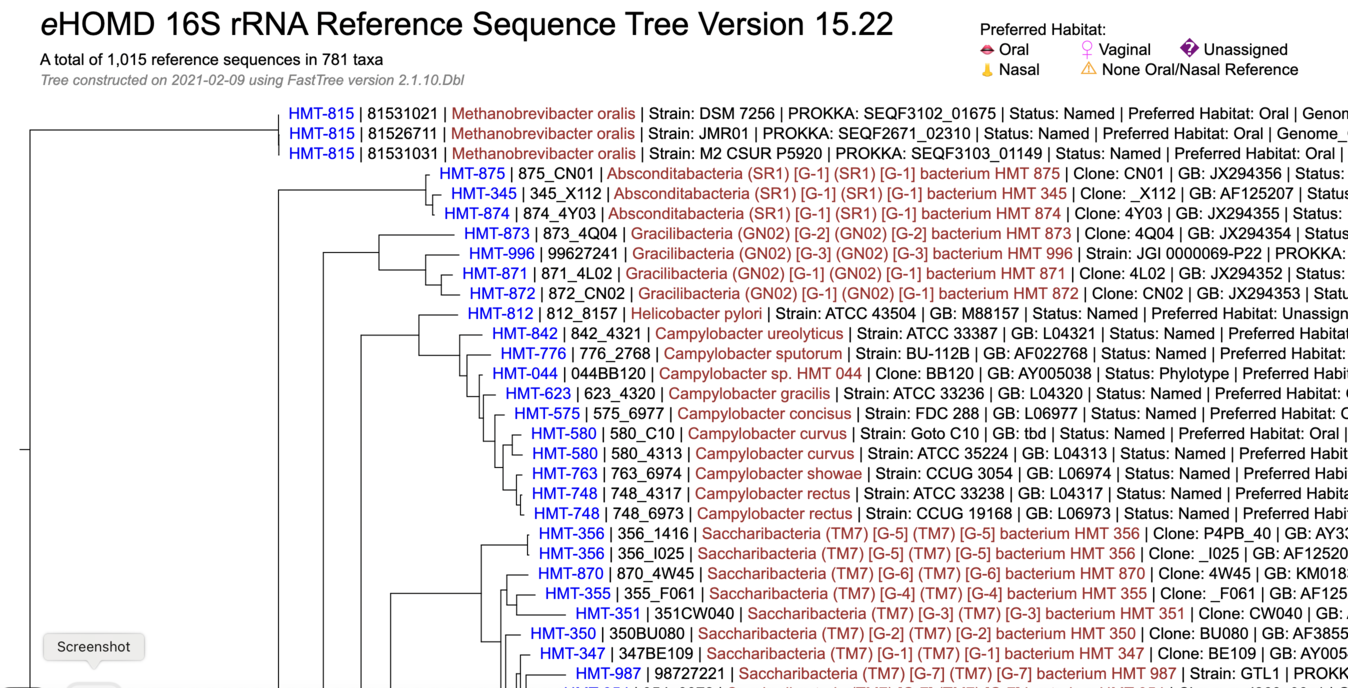Click the Vaginal female symbol icon
The width and height of the screenshot is (1348, 688).
pyautogui.click(x=1087, y=49)
